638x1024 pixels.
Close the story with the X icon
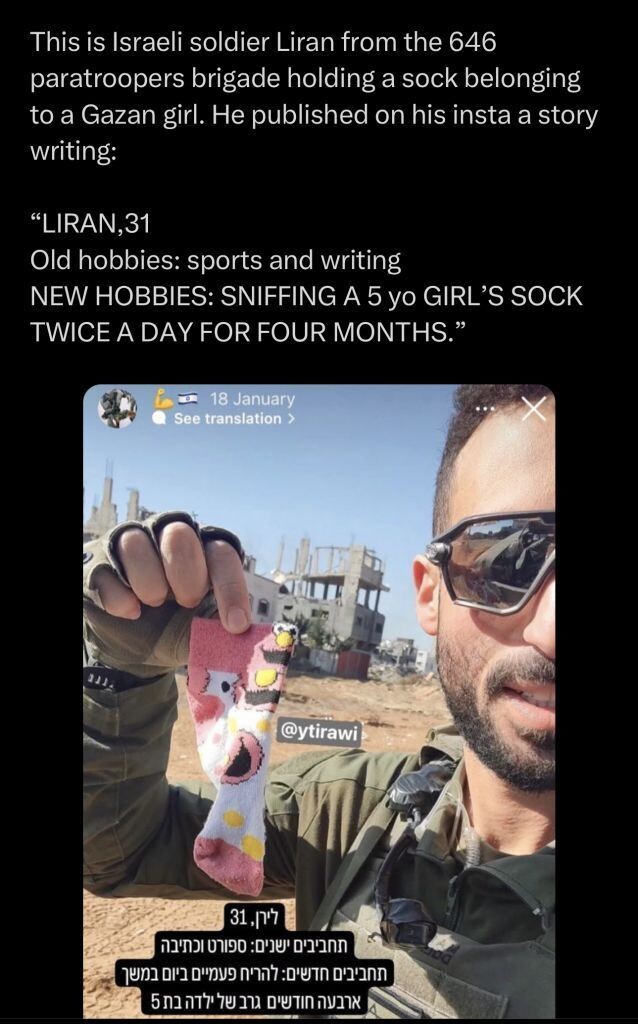[x=534, y=409]
